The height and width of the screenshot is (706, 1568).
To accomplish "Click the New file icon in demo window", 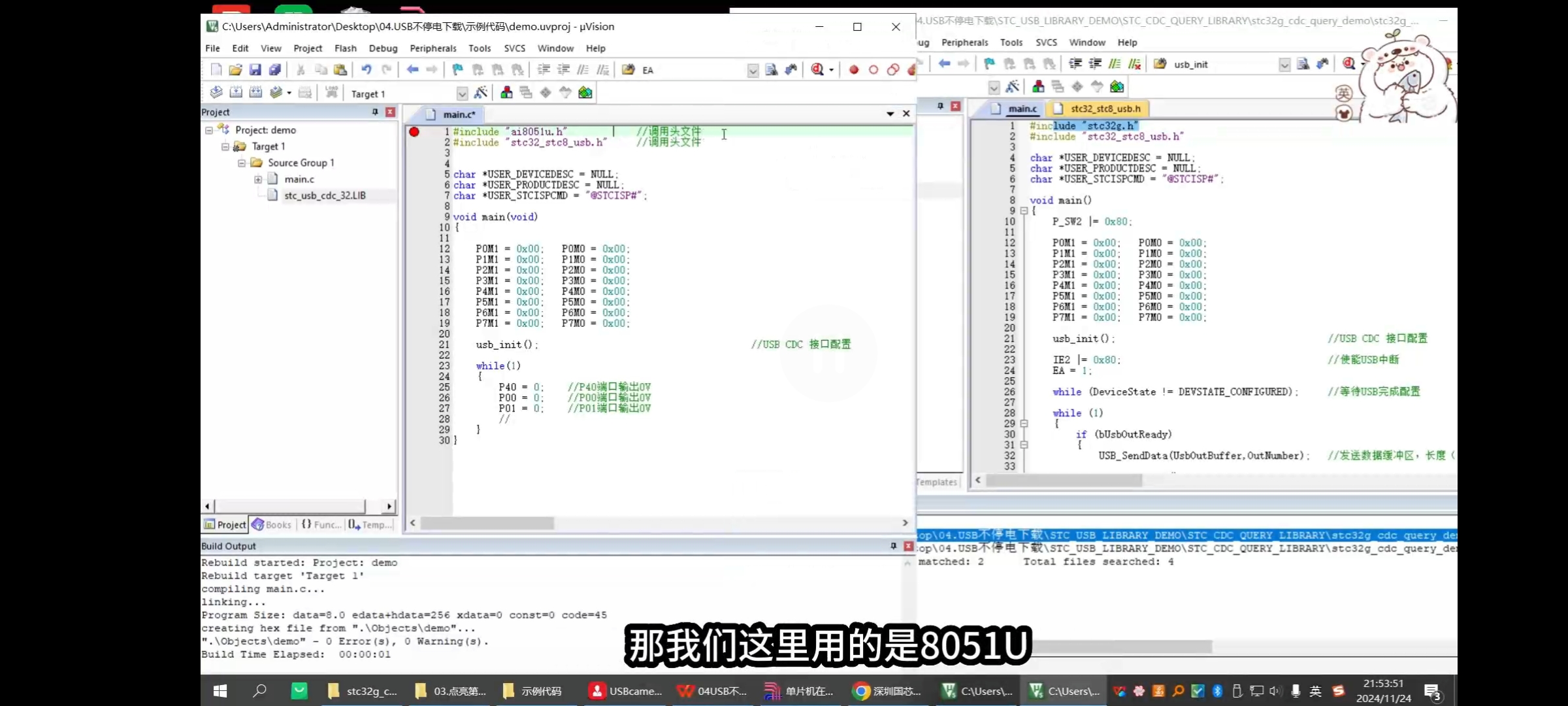I will tap(216, 69).
